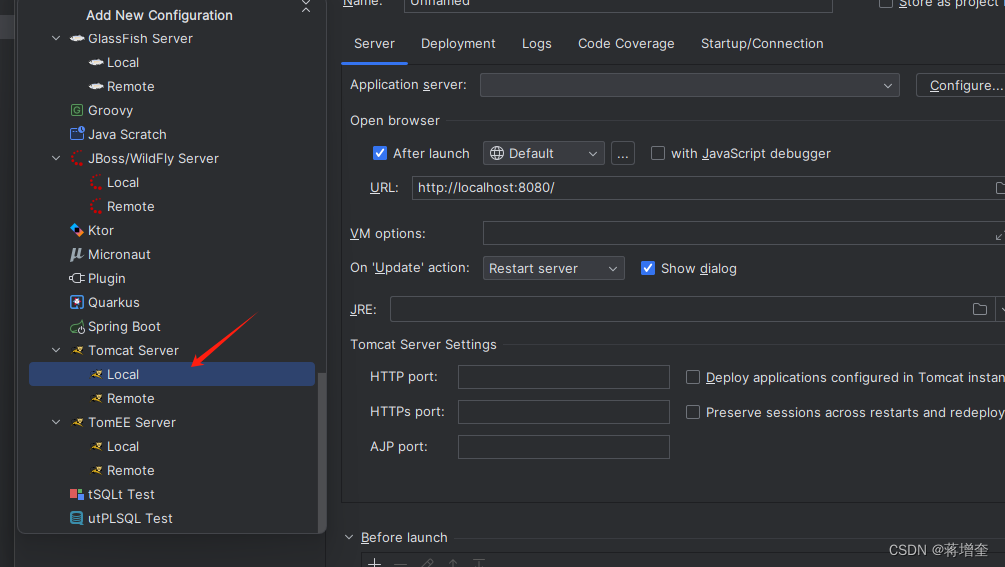The image size is (1005, 567).
Task: Collapse the Before launch section
Action: click(x=349, y=538)
